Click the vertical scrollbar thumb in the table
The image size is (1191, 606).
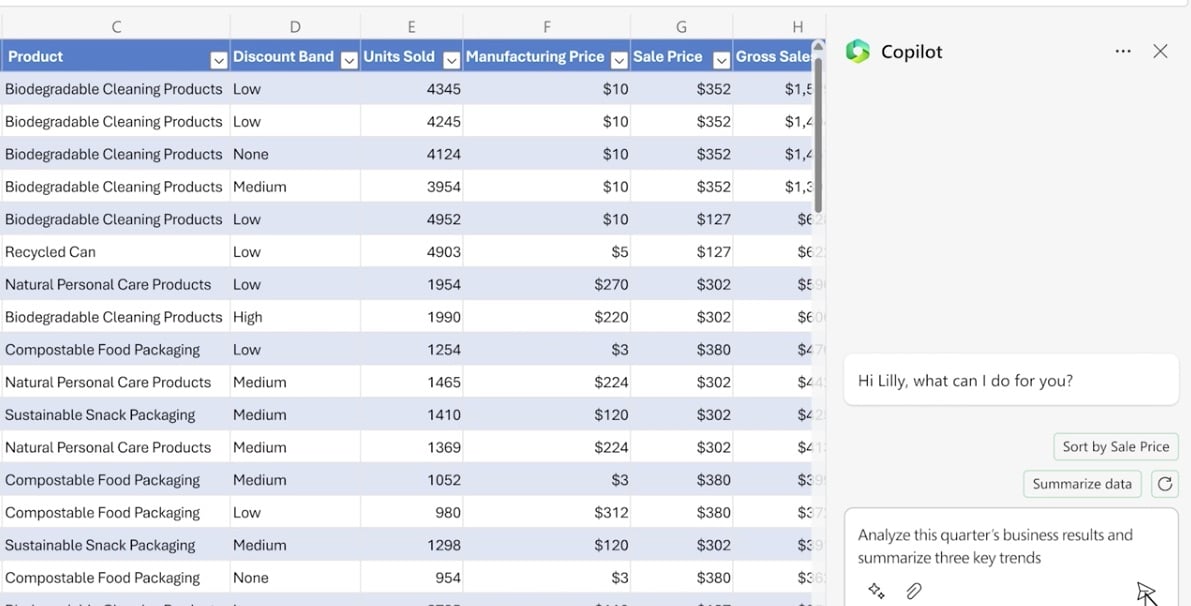[818, 130]
